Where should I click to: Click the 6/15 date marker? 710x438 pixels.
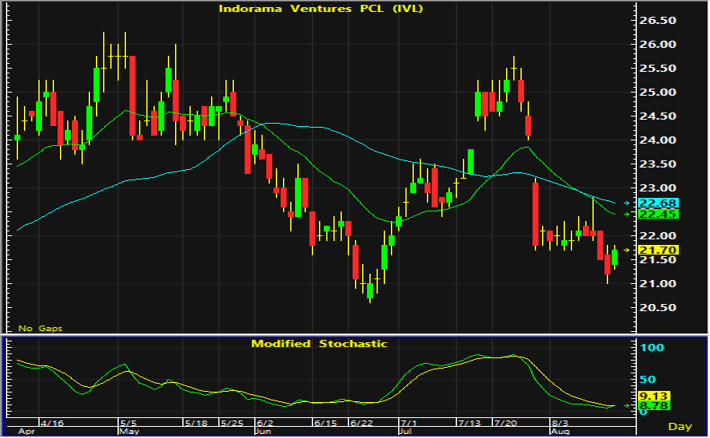(326, 423)
